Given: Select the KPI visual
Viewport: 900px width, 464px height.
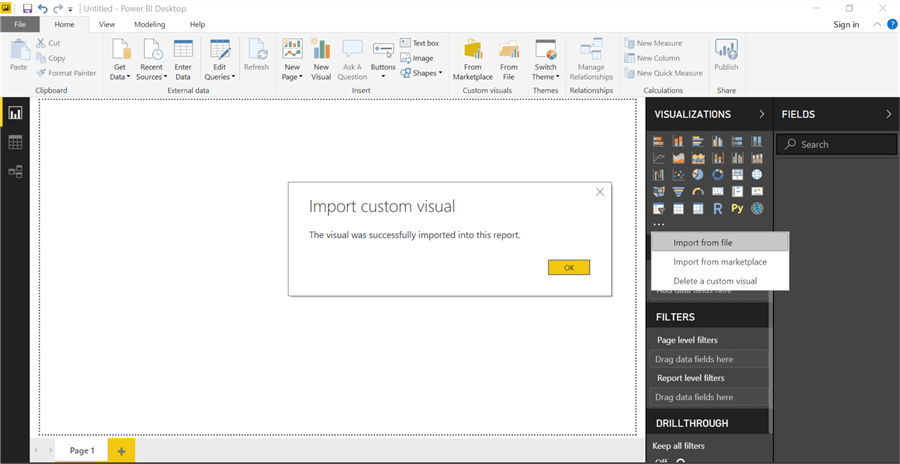Looking at the screenshot, I should coord(757,192).
